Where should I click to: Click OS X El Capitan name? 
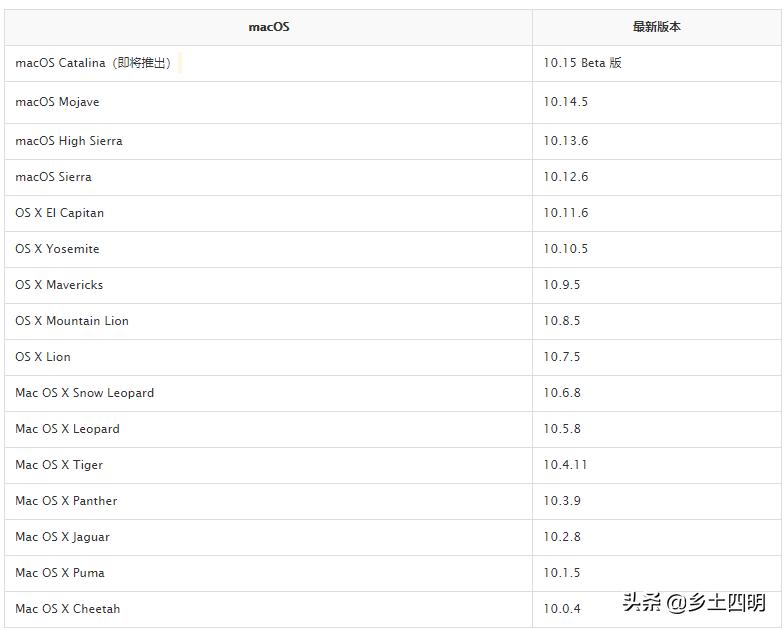pos(60,213)
